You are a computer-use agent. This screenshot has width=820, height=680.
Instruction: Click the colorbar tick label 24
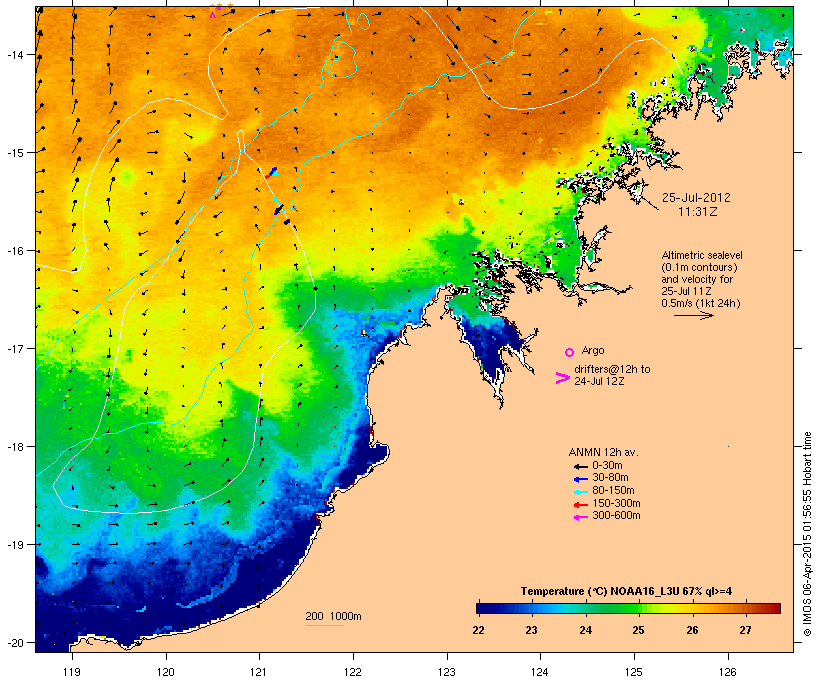point(586,630)
